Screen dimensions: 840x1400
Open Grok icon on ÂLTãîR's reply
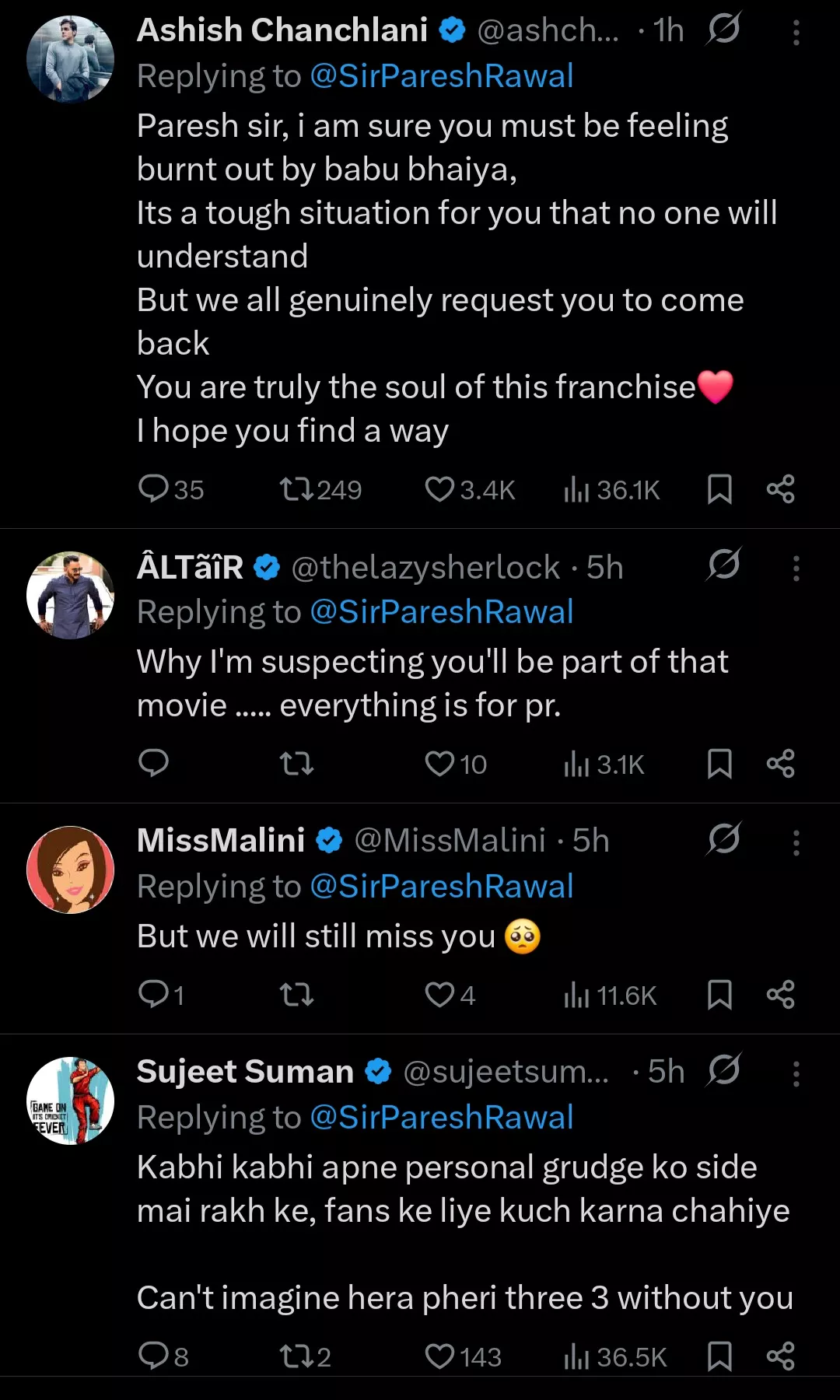[723, 565]
